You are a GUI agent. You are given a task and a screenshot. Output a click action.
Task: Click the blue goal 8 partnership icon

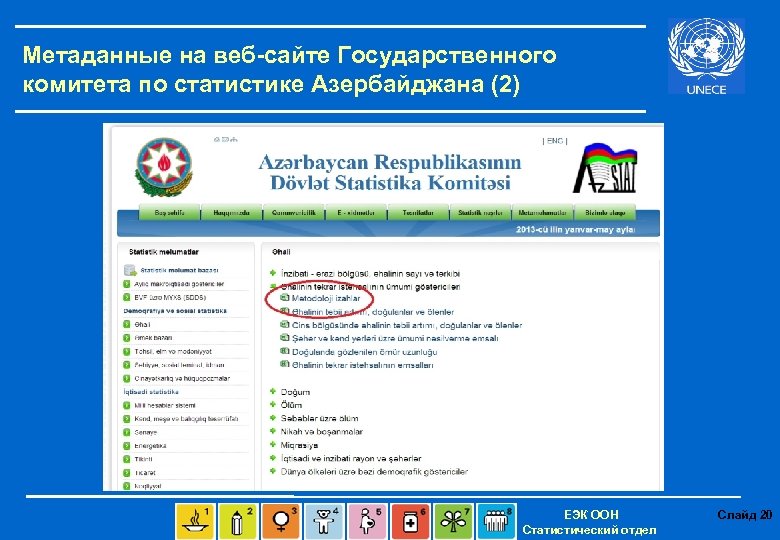[x=496, y=521]
